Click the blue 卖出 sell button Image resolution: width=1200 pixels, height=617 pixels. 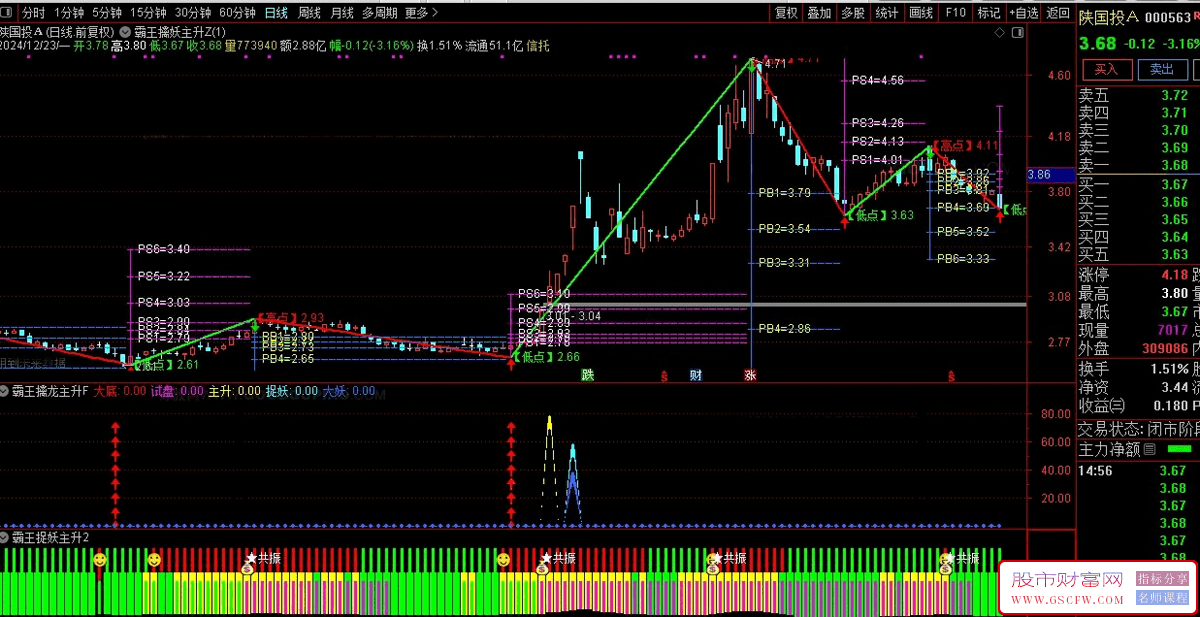click(1162, 69)
